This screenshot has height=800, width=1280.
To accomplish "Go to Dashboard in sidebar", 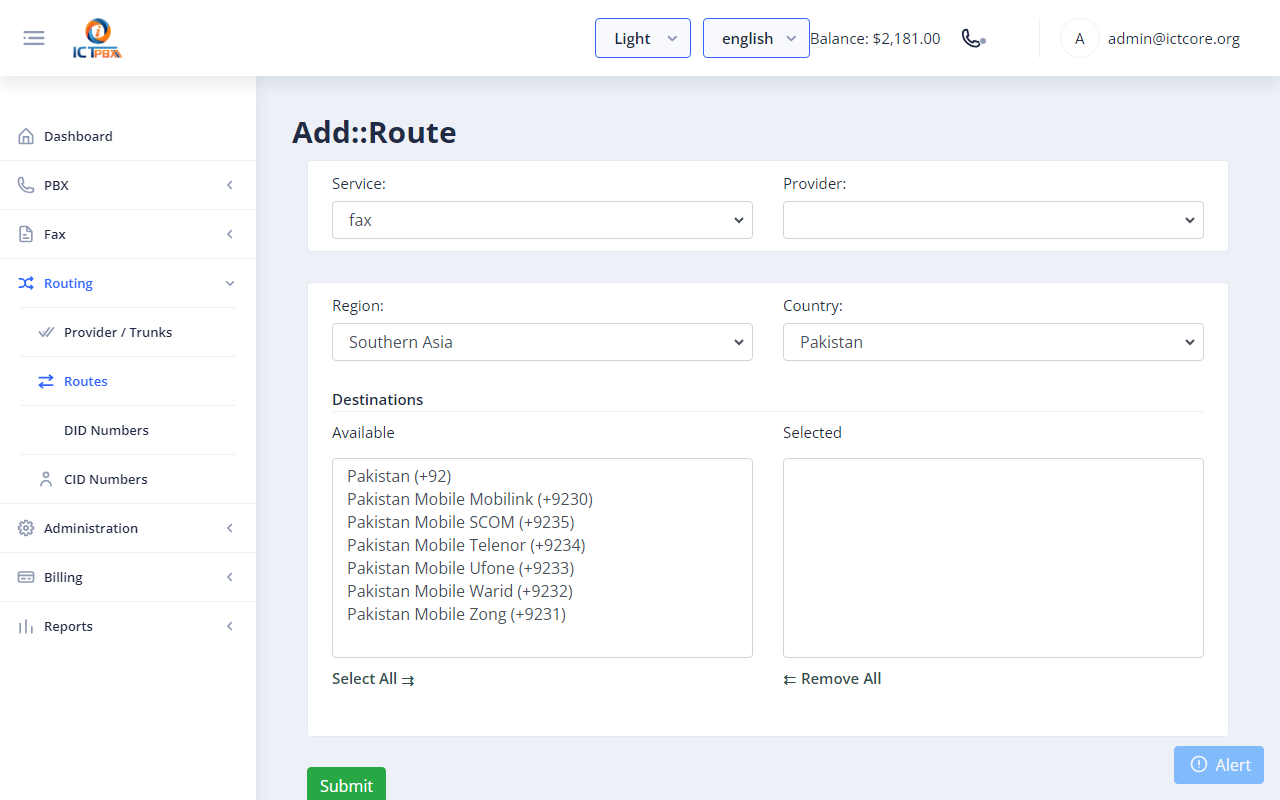I will pyautogui.click(x=78, y=136).
